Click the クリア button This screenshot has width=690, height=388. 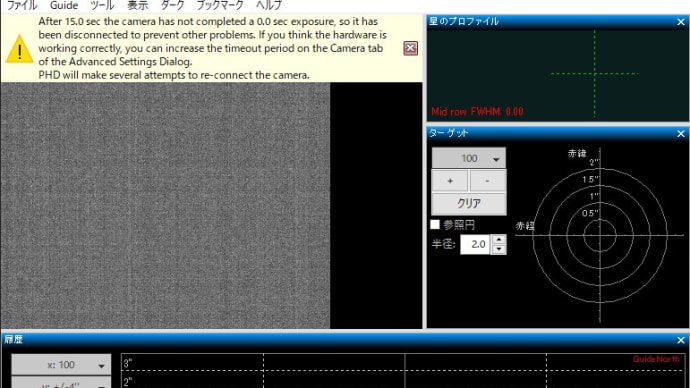[x=469, y=203]
